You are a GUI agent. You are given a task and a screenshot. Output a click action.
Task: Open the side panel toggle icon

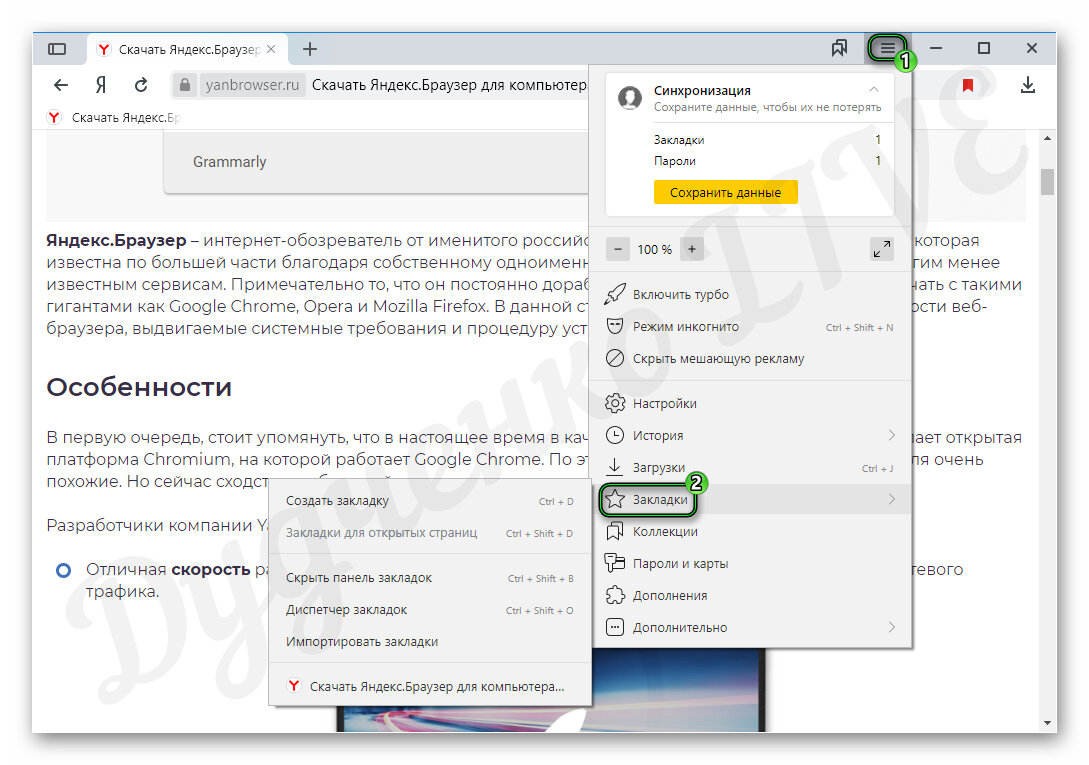click(57, 49)
